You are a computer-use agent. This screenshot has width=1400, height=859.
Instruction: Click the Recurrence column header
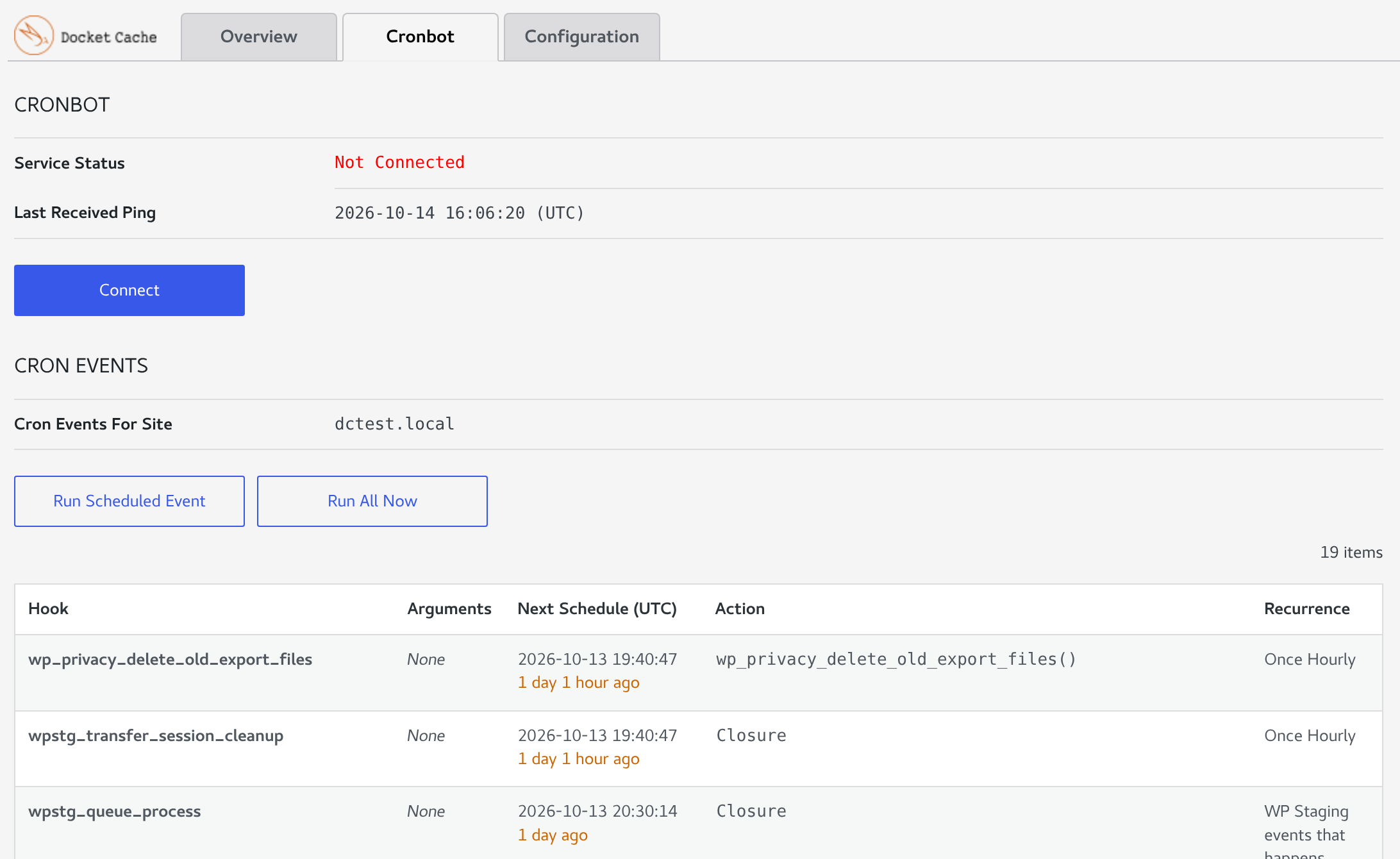coord(1307,608)
